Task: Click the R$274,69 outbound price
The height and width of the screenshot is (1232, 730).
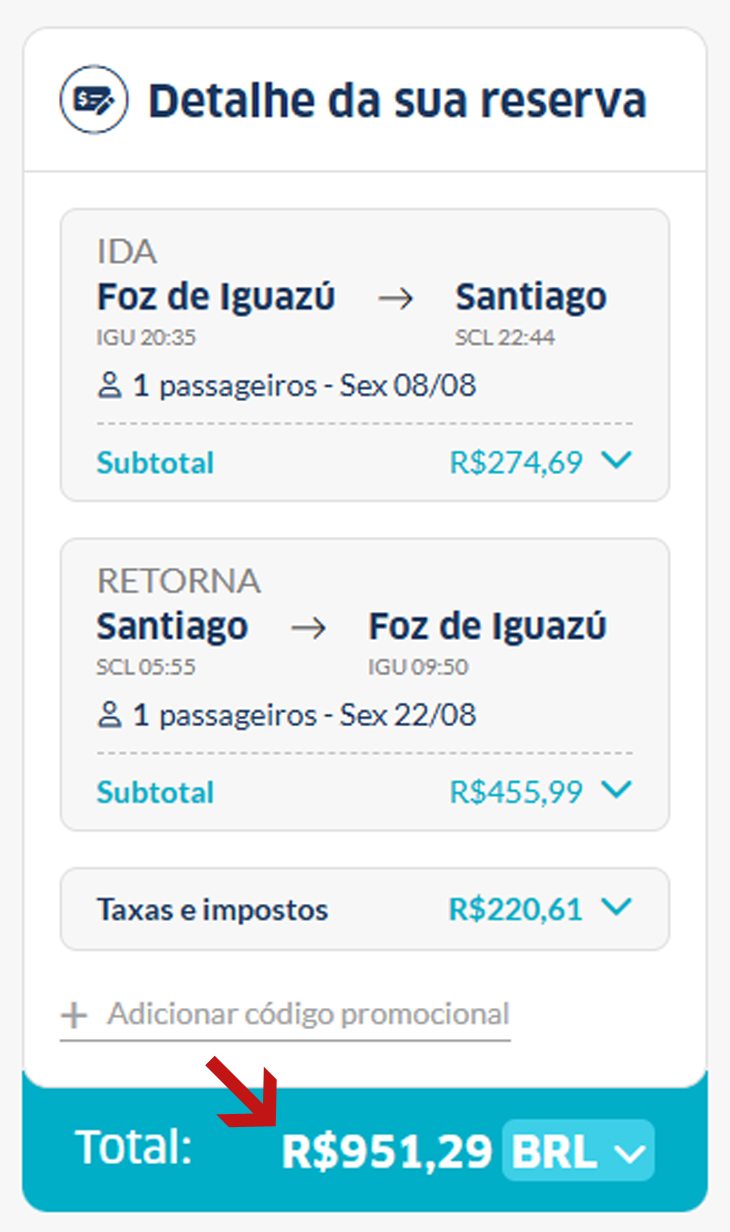Action: 516,463
